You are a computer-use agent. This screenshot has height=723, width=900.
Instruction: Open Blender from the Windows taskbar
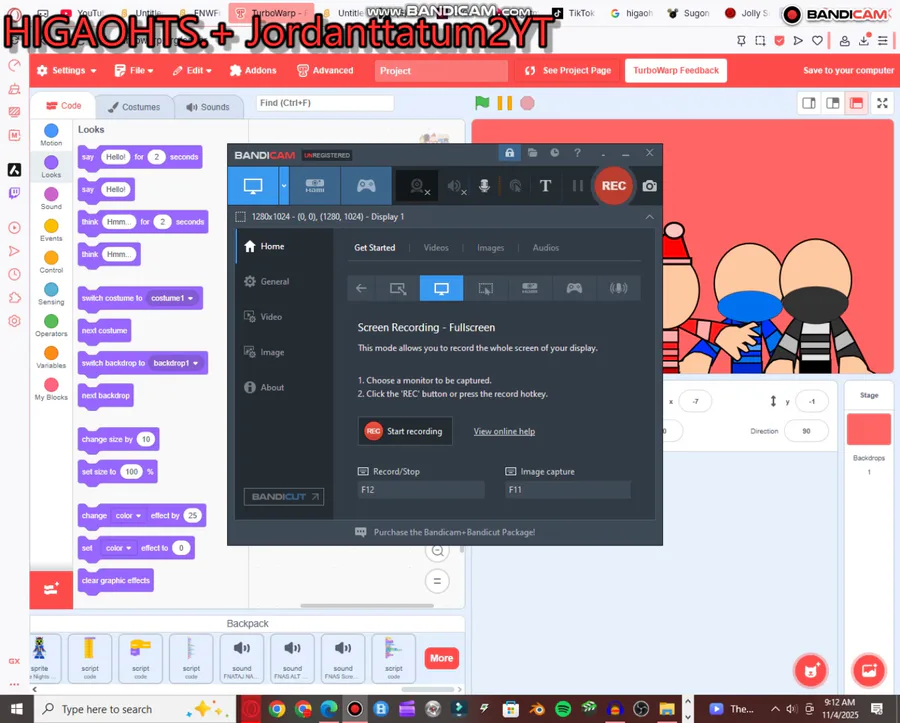537,709
